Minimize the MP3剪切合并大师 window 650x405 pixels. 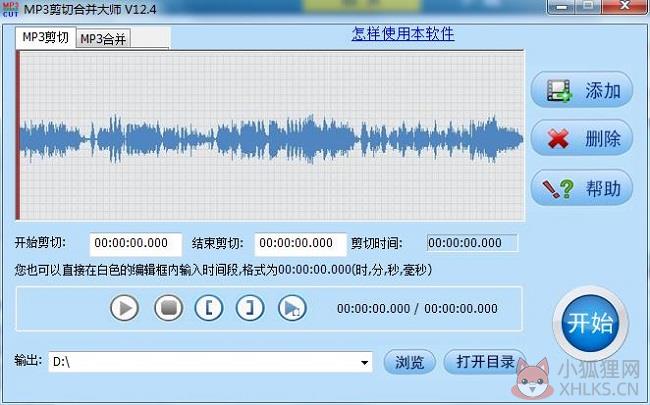(x=562, y=6)
